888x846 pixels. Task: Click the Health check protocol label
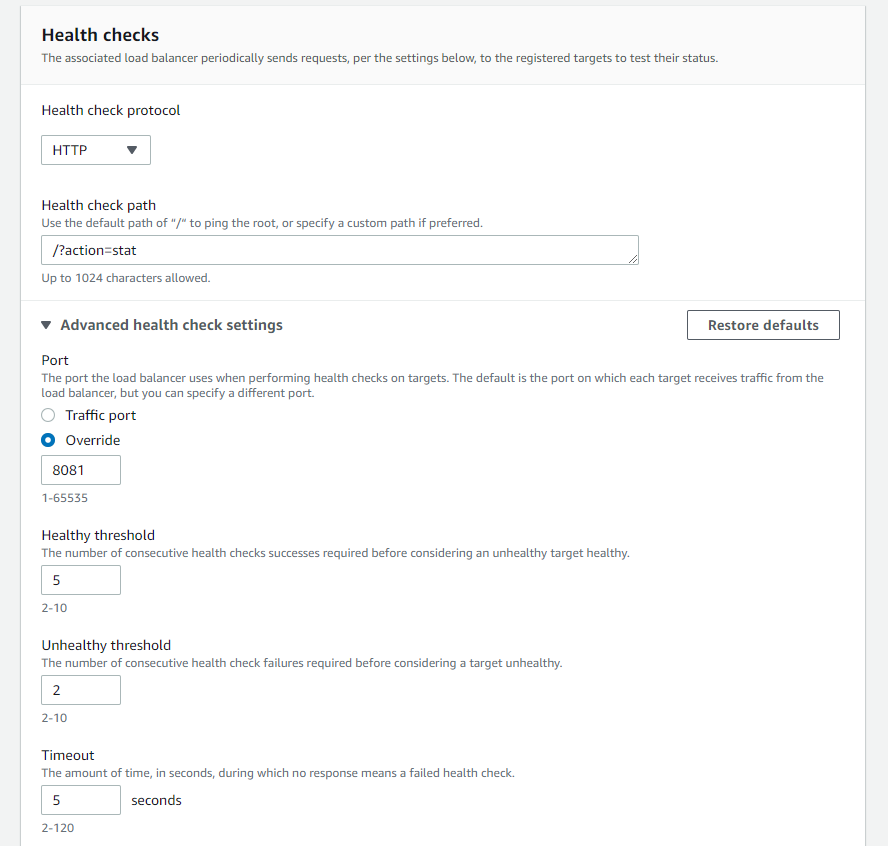pyautogui.click(x=111, y=110)
